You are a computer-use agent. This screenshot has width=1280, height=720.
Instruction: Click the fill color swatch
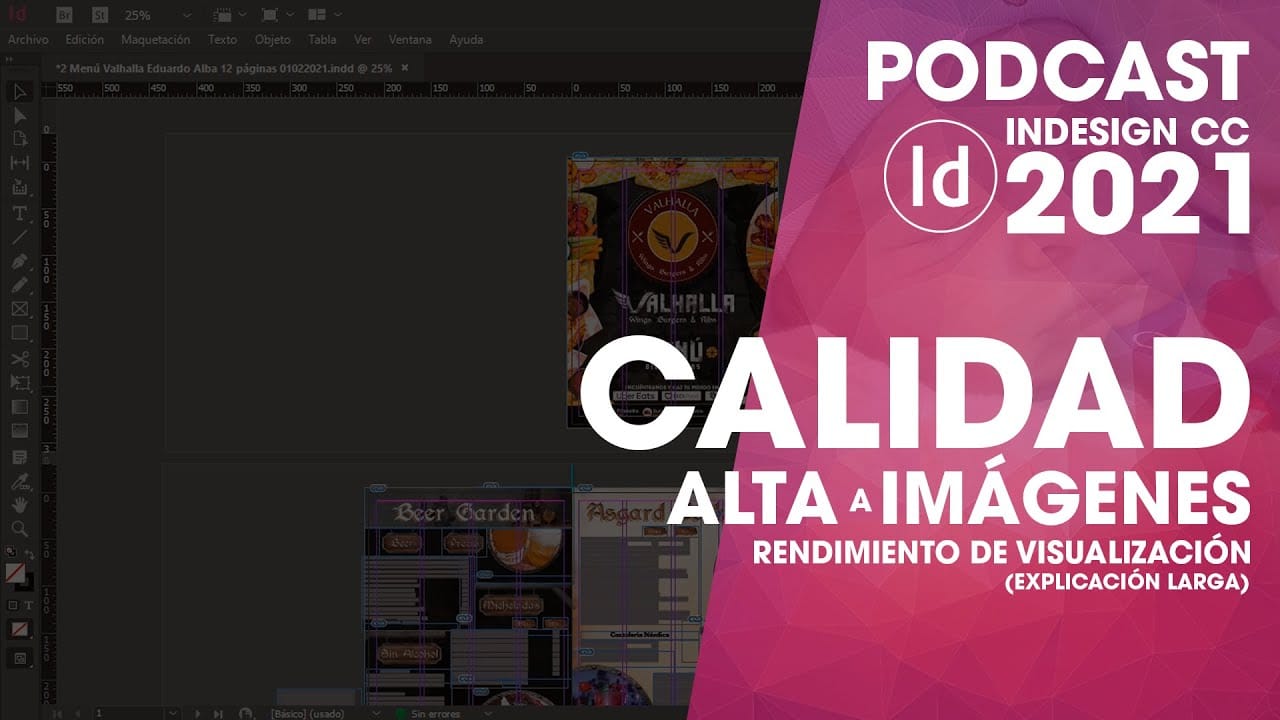point(15,573)
